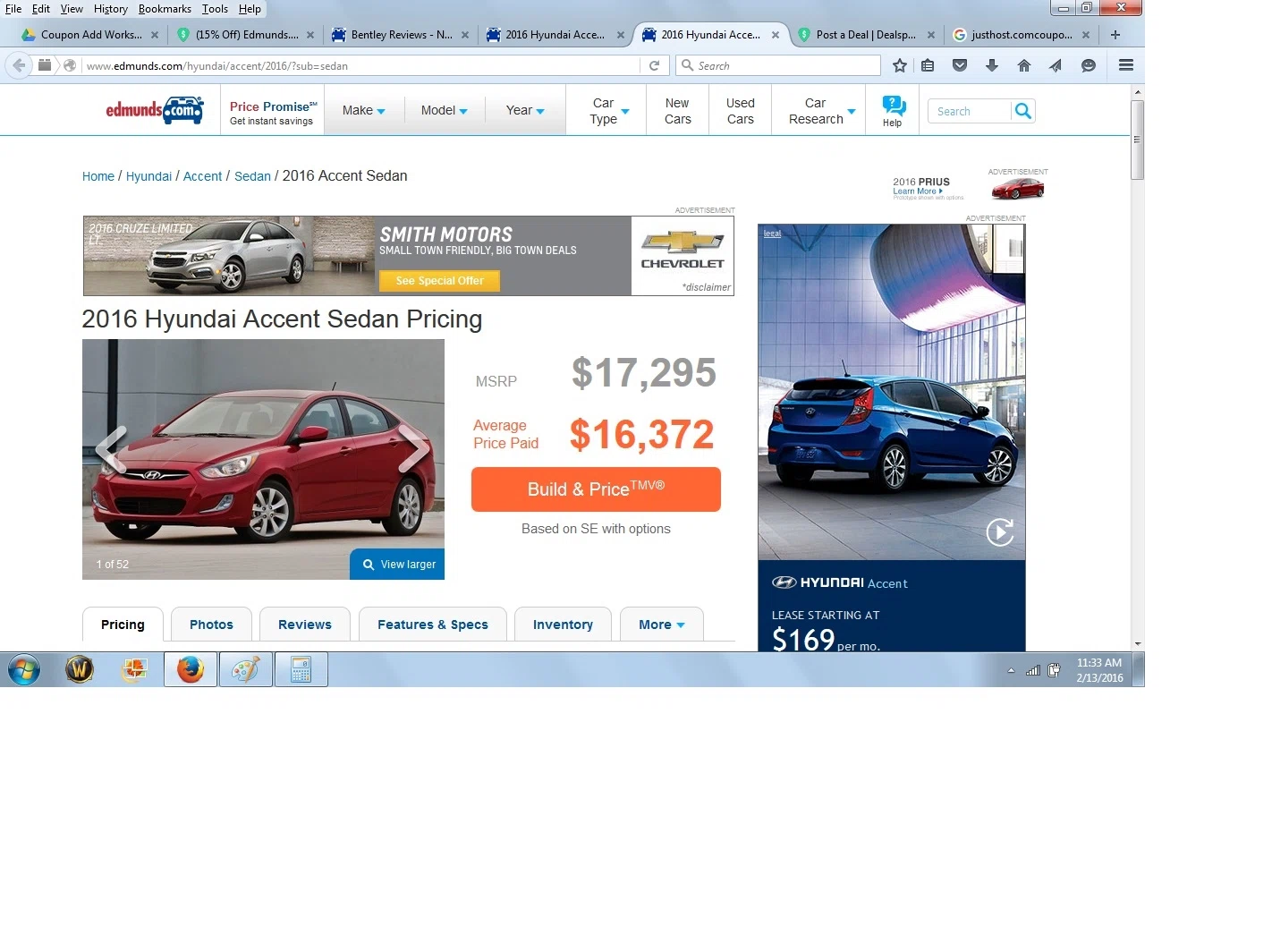Viewport: 1272px width, 952px height.
Task: Click the paper plane share icon
Action: (x=1056, y=65)
